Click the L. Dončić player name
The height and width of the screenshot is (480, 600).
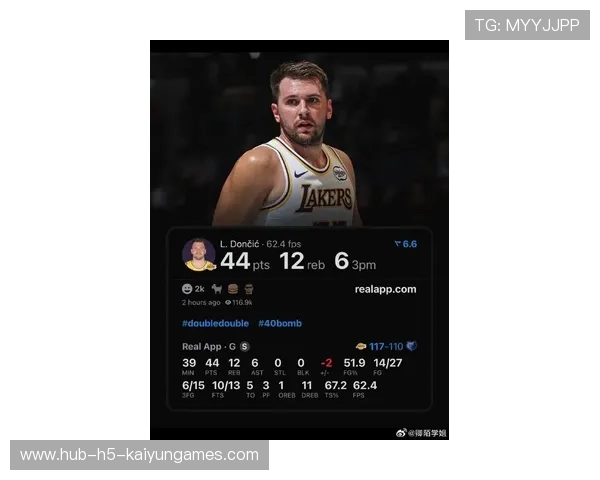pos(240,243)
